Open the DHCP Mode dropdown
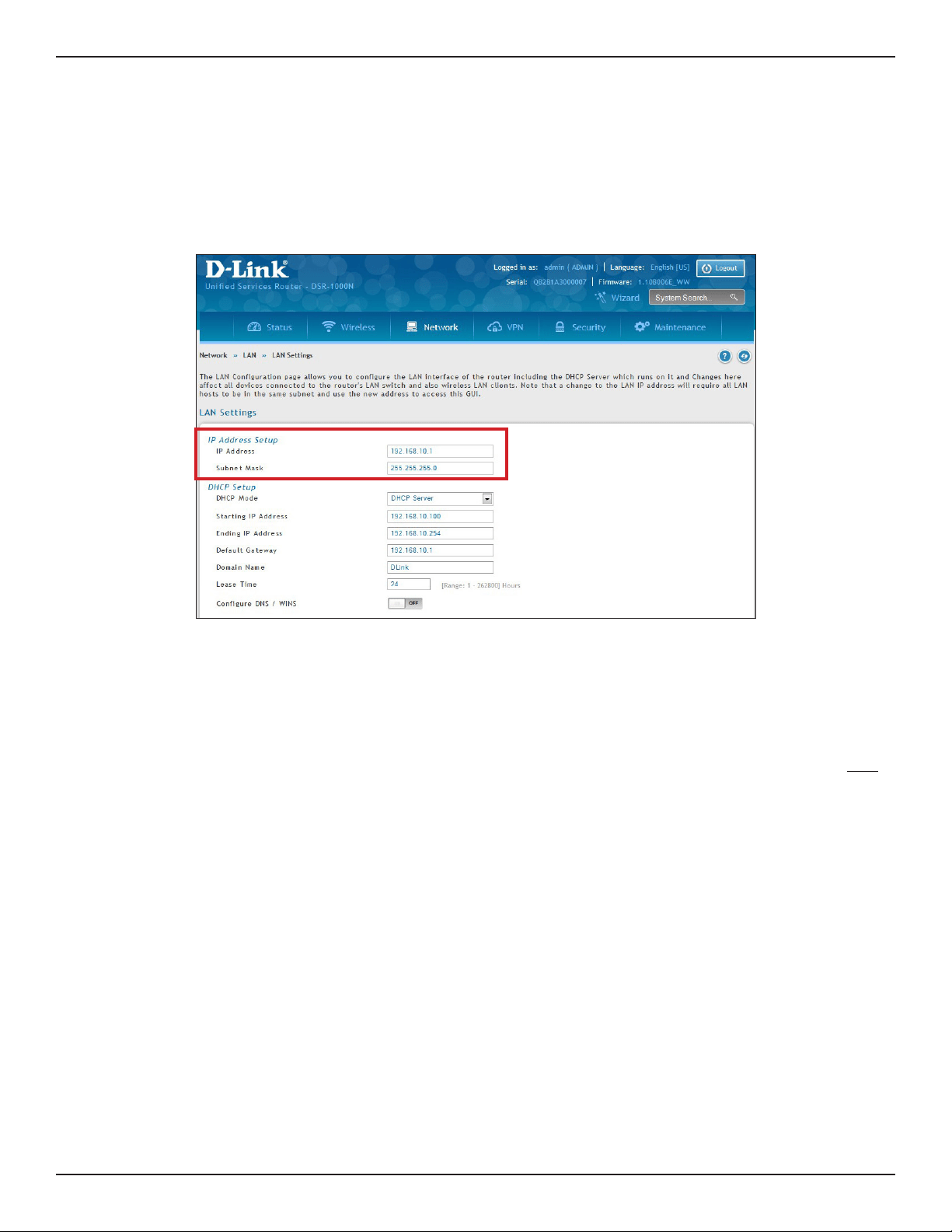The image size is (952, 1232). coord(440,499)
